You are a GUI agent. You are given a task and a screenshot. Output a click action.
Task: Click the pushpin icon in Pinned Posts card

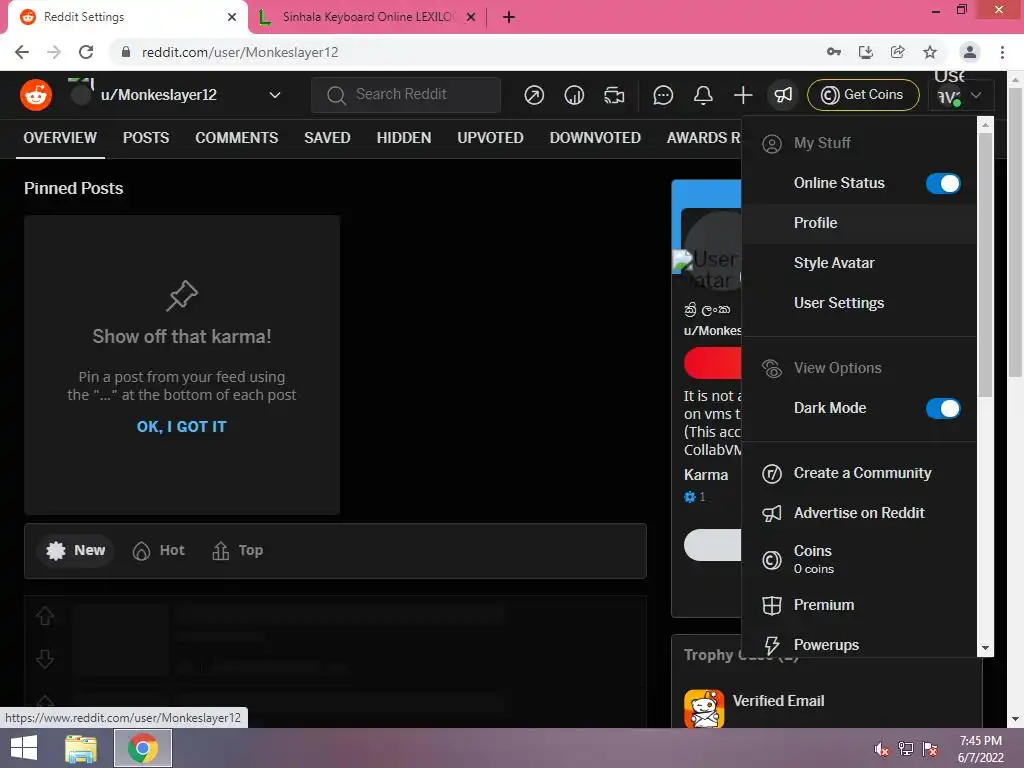click(x=182, y=296)
